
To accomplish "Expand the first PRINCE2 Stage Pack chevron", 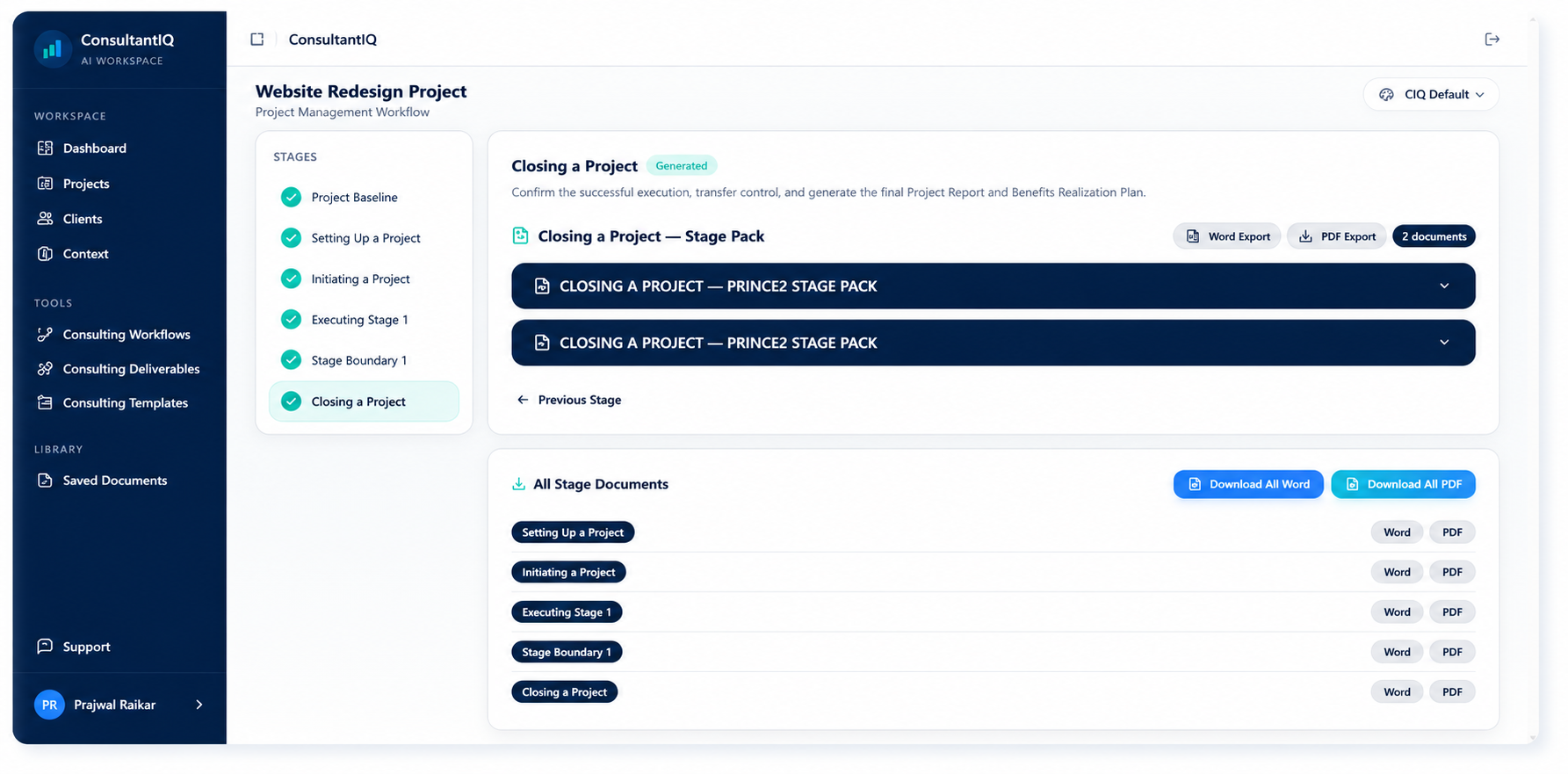I will coord(1444,286).
